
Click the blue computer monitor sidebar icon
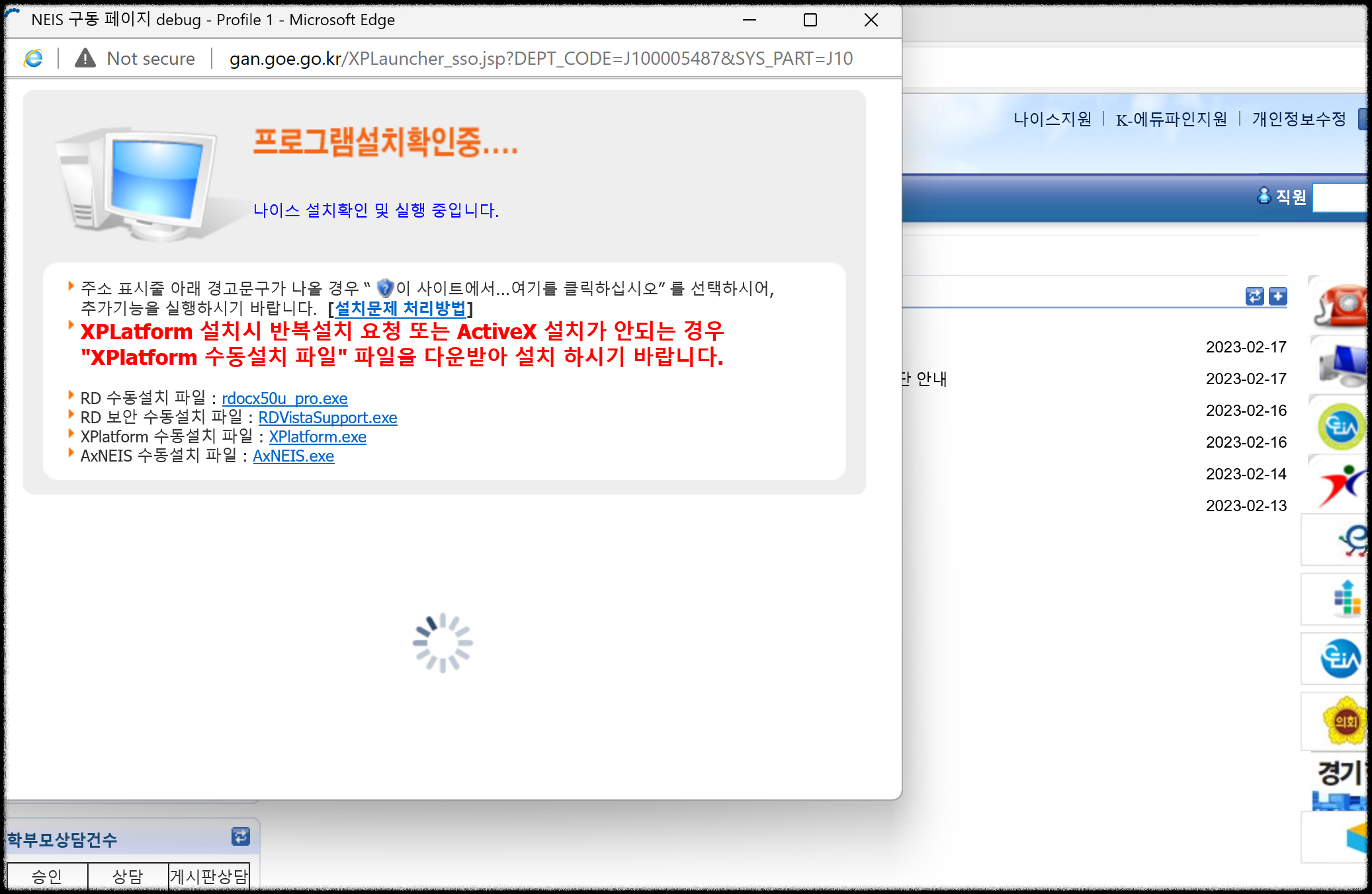[x=1343, y=365]
